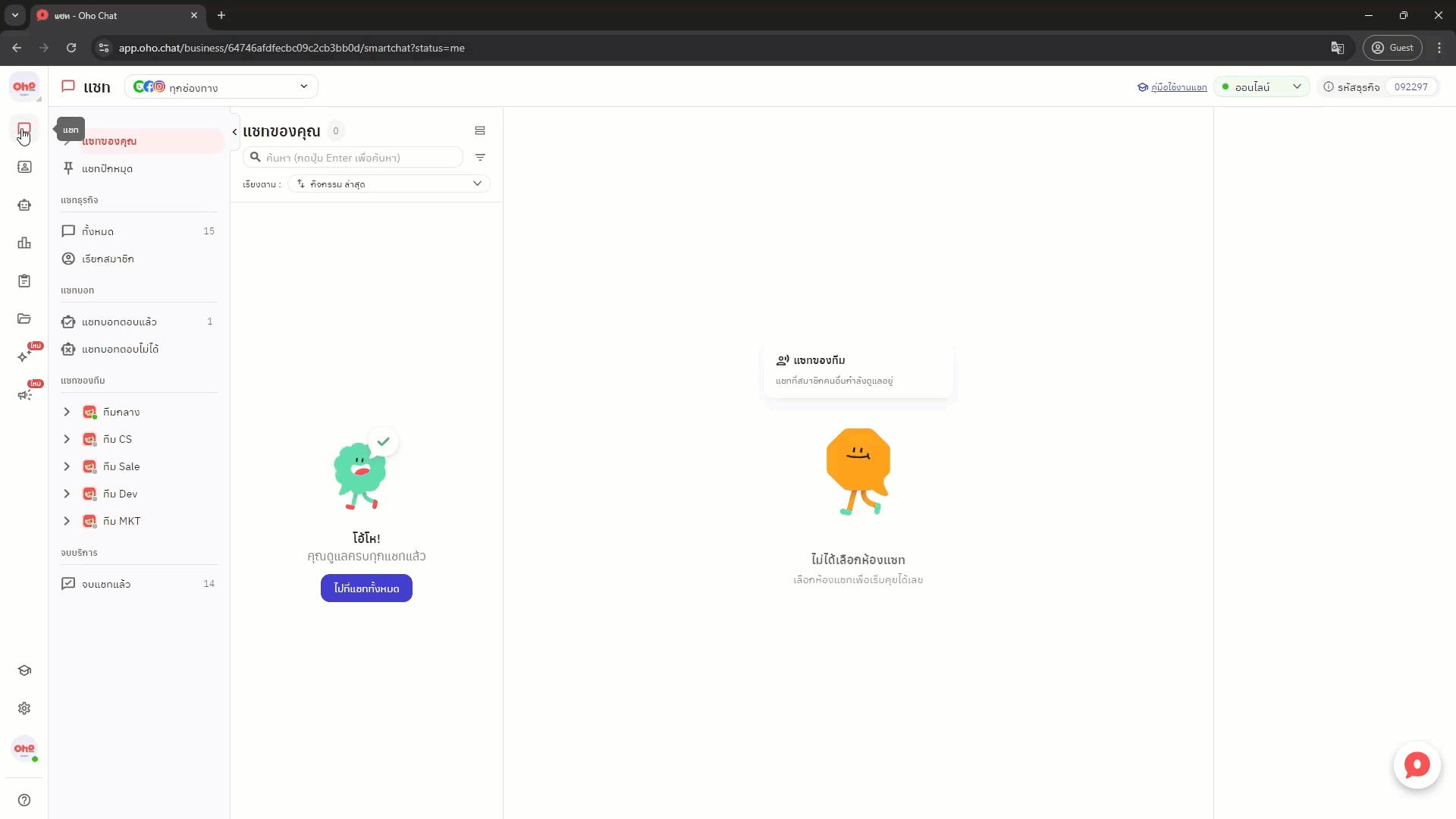
Task: Click the business code info icon
Action: click(1329, 87)
